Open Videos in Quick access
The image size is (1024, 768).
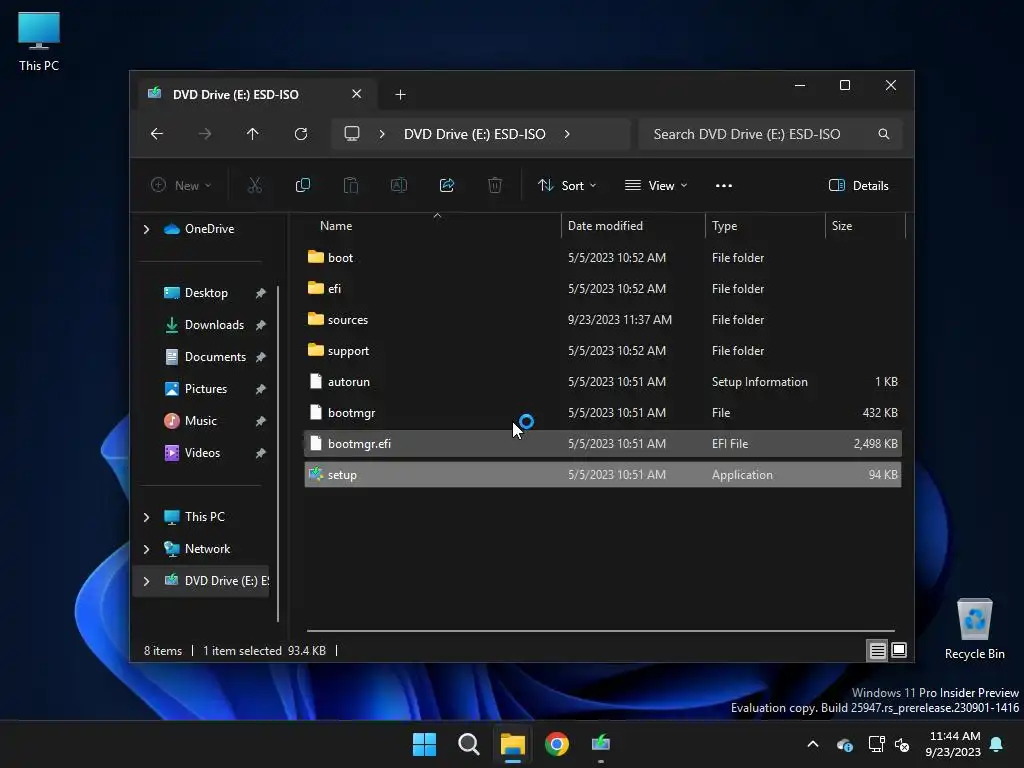pos(202,453)
